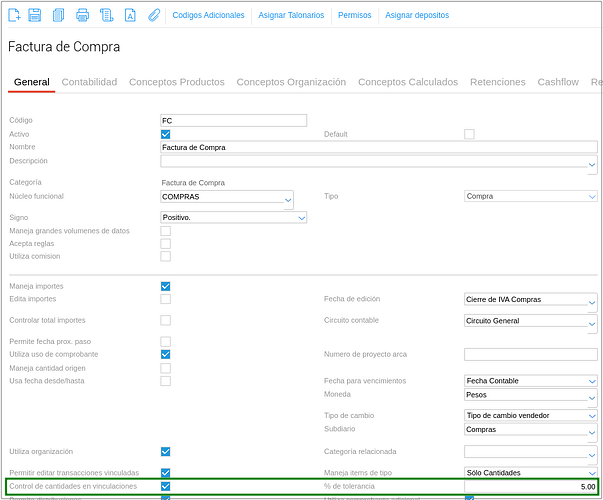Toggle the Utiliza uso de comprobante checkbox
Image resolution: width=603 pixels, height=500 pixels.
click(x=166, y=354)
